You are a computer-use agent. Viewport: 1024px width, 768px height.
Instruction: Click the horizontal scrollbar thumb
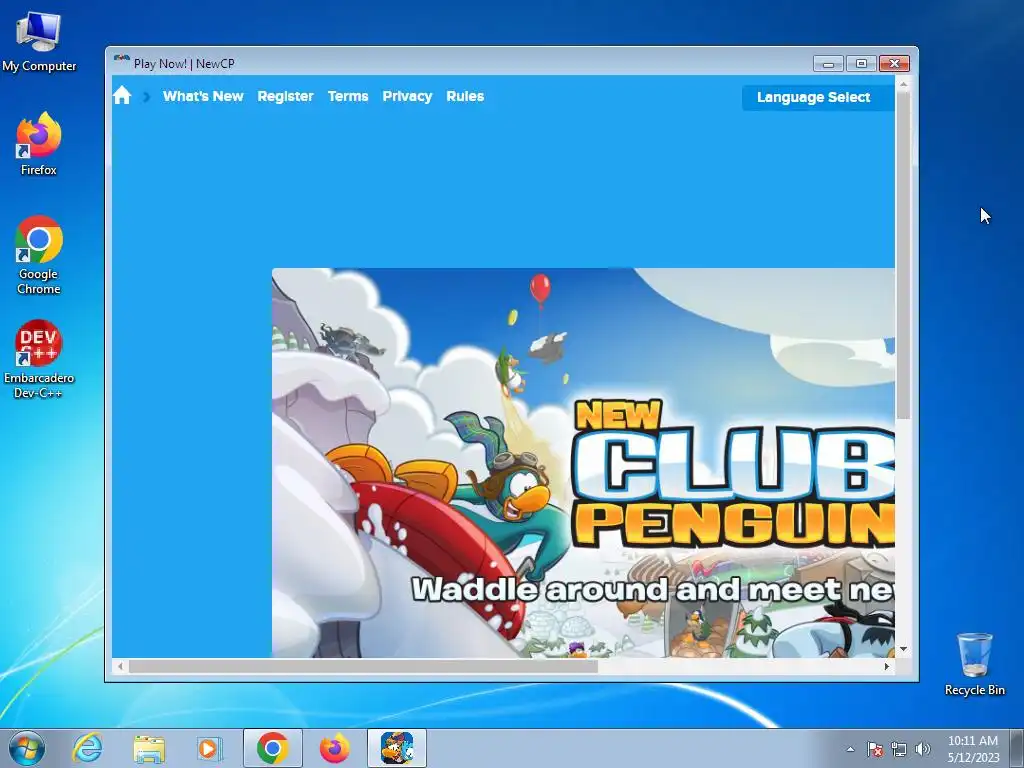pyautogui.click(x=363, y=666)
